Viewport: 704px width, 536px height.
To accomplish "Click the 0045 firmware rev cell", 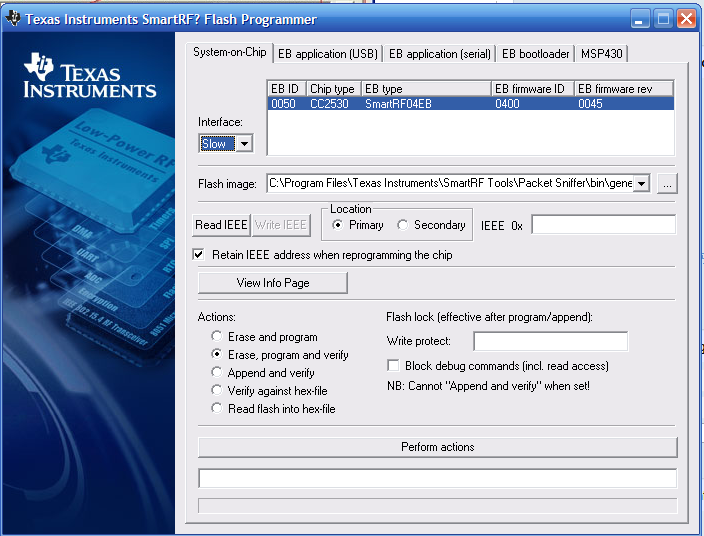I will point(590,104).
